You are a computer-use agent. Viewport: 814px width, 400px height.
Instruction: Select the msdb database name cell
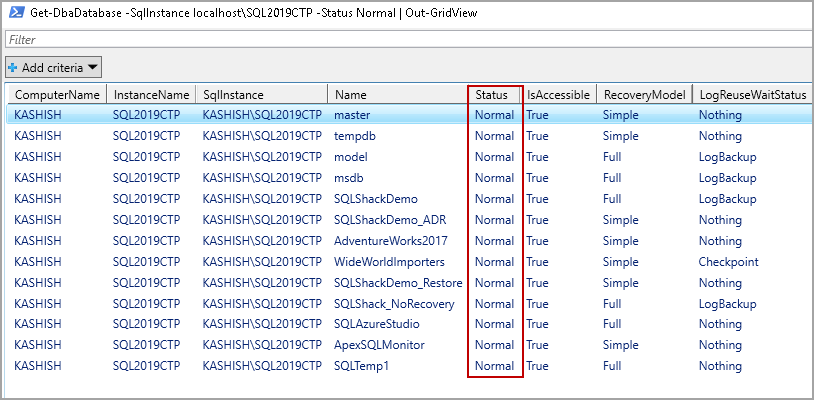coord(349,178)
